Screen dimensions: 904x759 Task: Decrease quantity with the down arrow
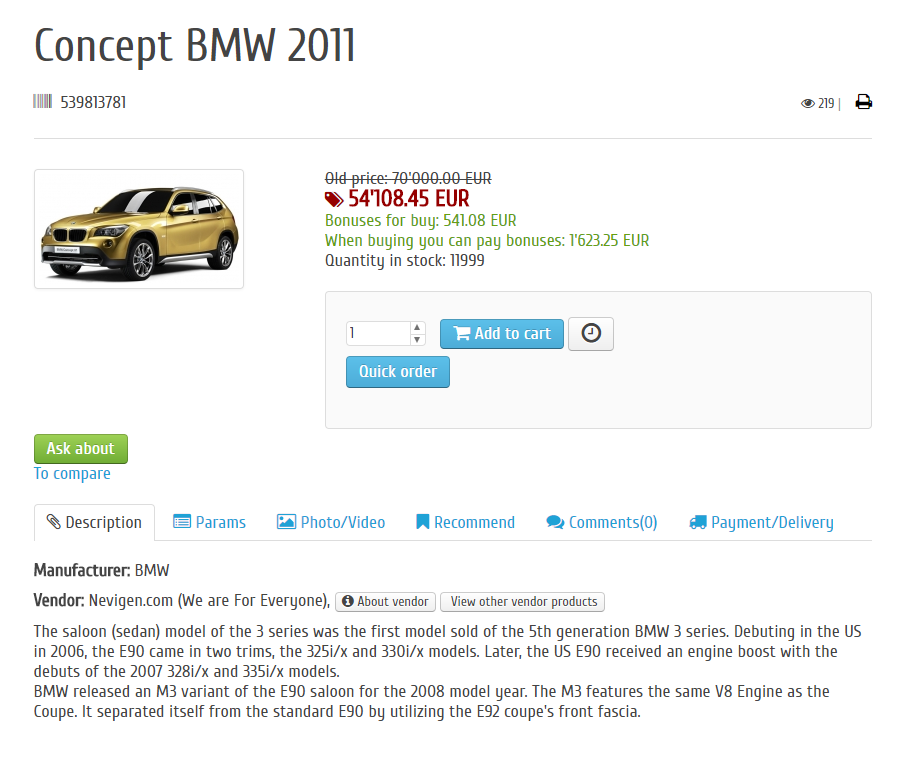pyautogui.click(x=417, y=339)
